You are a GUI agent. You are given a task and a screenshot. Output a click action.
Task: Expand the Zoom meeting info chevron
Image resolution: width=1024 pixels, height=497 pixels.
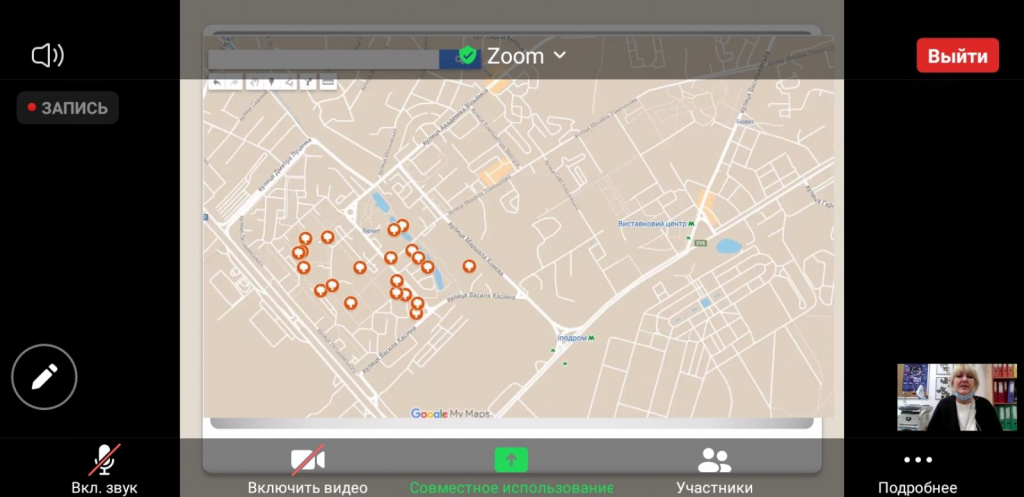click(559, 56)
